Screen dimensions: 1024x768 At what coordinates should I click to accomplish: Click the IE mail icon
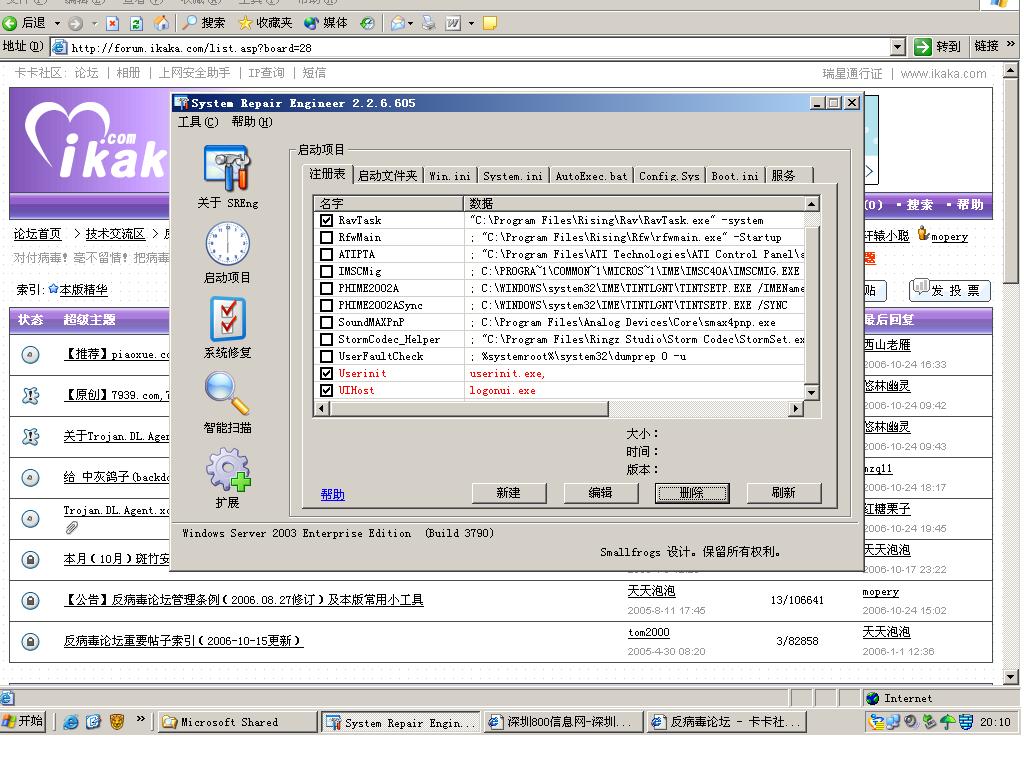[397, 24]
